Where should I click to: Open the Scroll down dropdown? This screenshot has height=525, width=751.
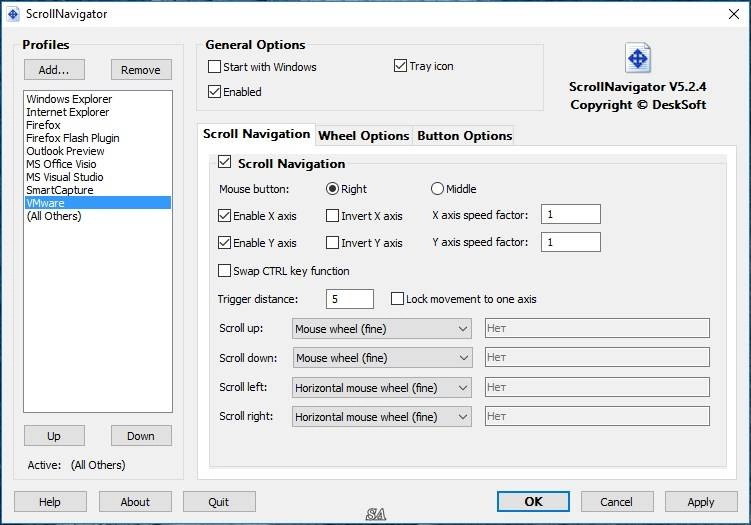(x=382, y=358)
